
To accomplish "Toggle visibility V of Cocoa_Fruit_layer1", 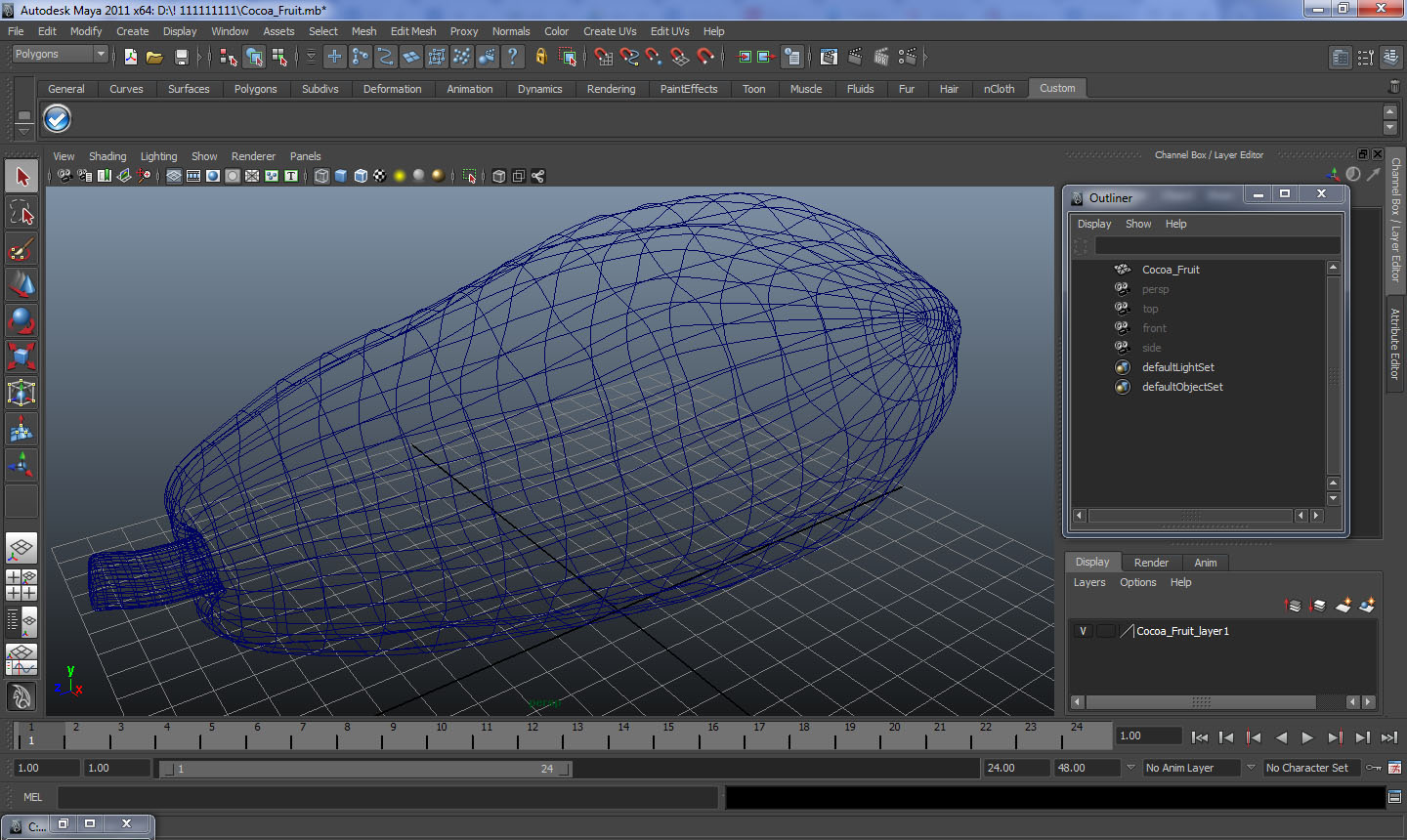I will click(x=1083, y=631).
